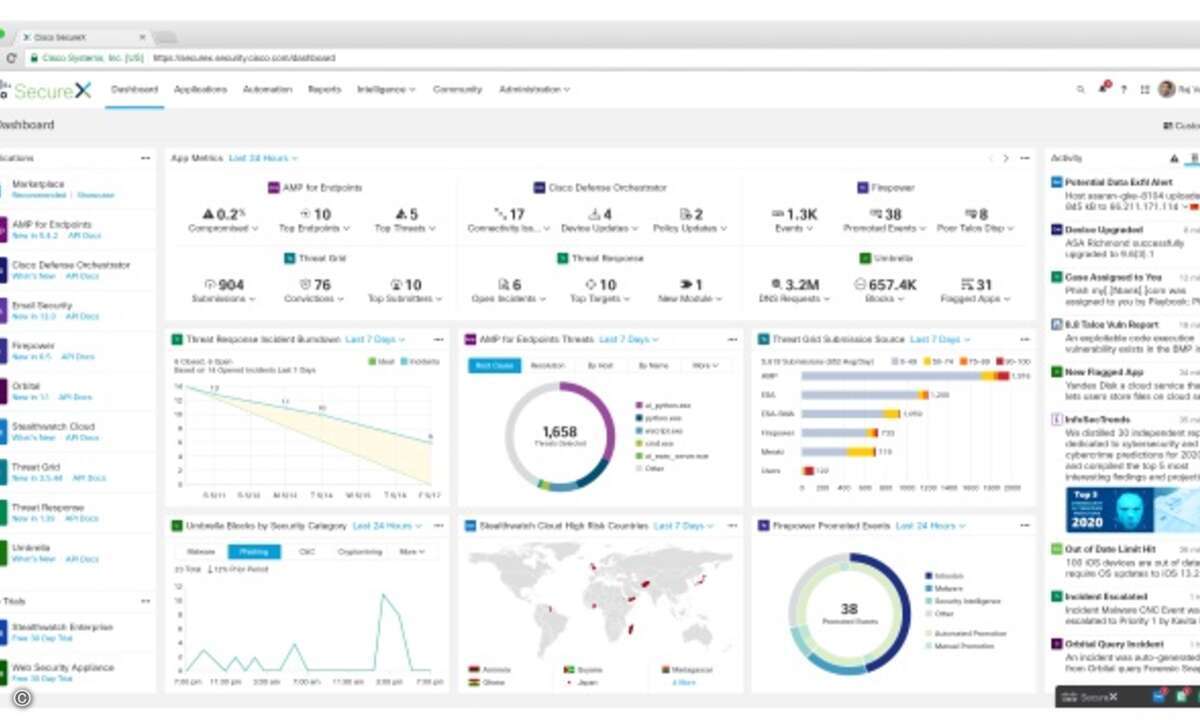This screenshot has height=720, width=1200.
Task: Go to previous App Metrics page arrow
Action: click(x=991, y=158)
